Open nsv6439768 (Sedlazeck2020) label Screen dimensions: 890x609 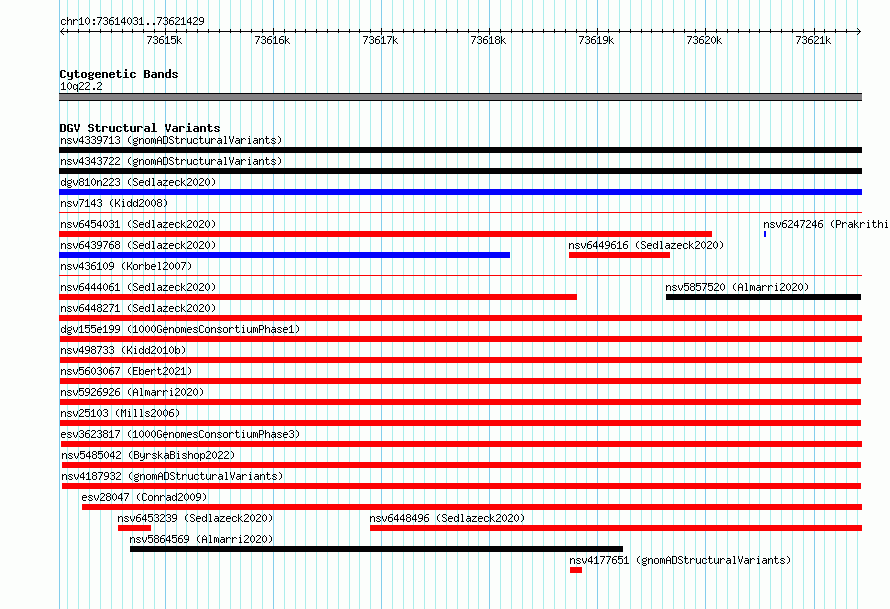coord(138,245)
